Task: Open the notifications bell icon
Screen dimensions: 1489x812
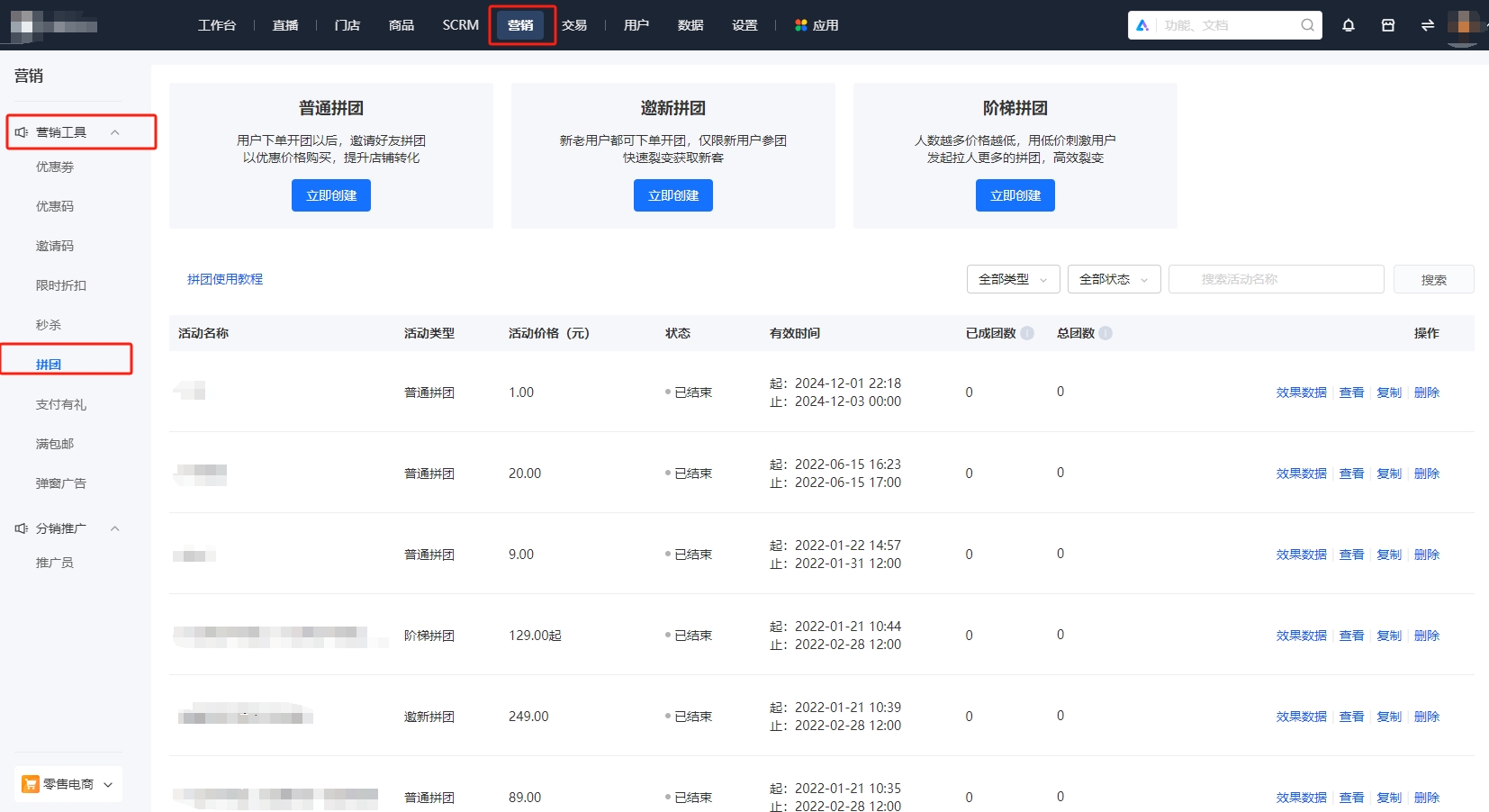Action: point(1348,25)
